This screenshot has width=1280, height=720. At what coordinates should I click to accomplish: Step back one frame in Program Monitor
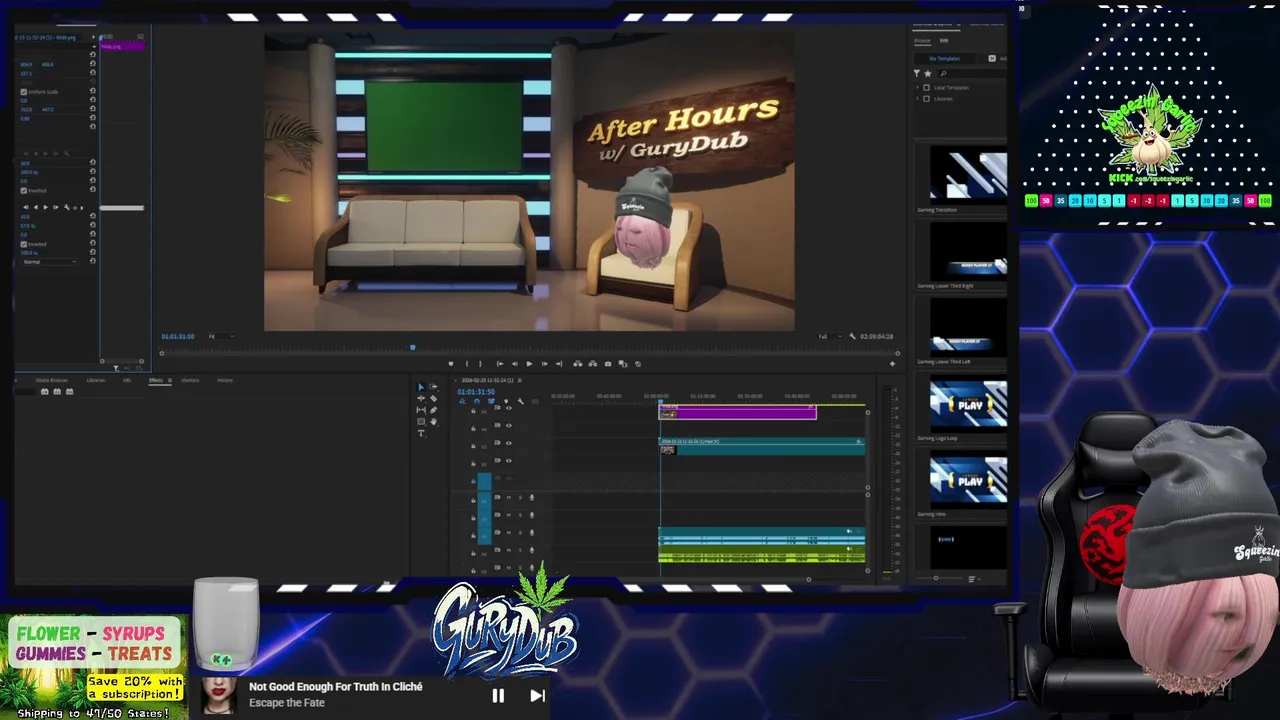point(515,364)
